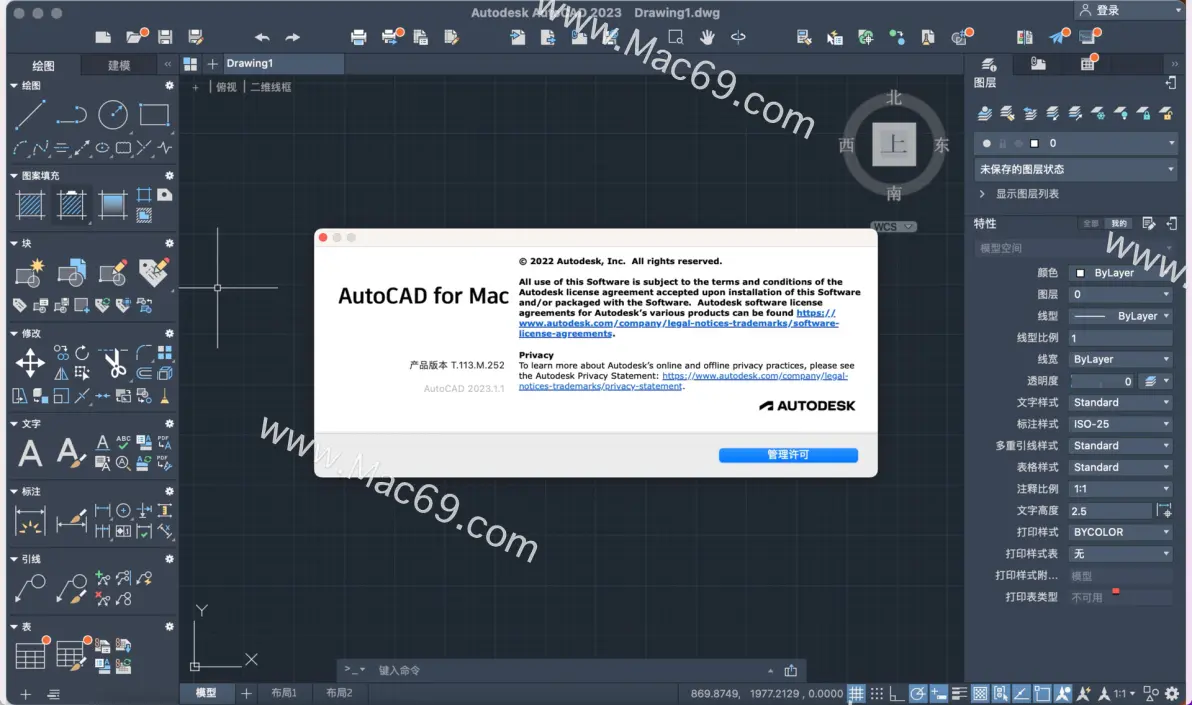Open the 线宽 ByLayer dropdown

[x=1120, y=359]
